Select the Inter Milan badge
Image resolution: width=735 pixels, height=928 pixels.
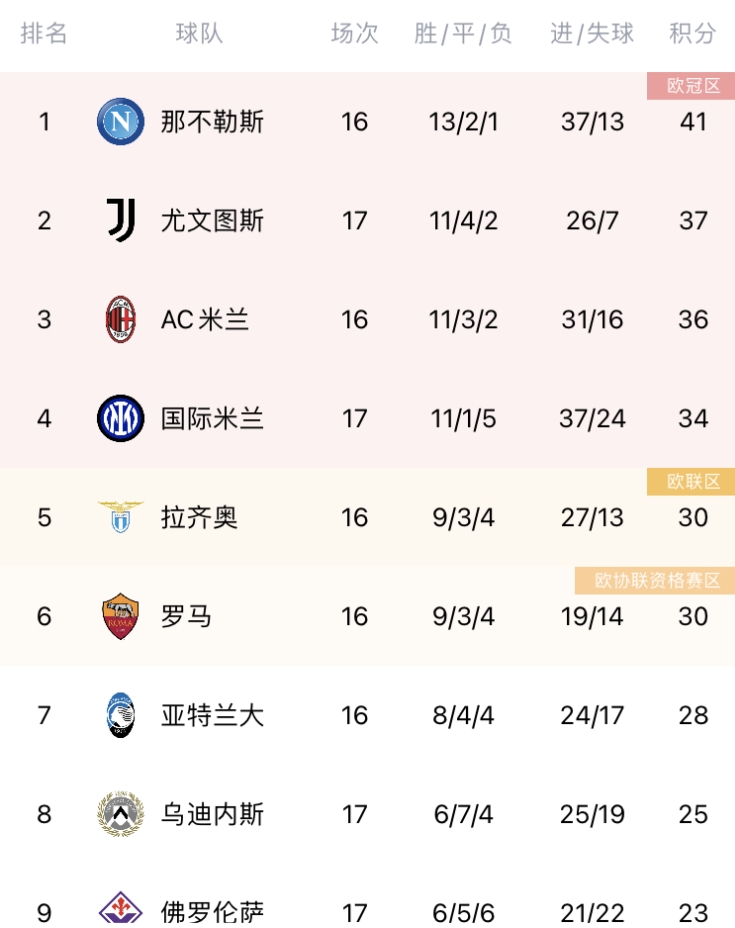(x=121, y=418)
